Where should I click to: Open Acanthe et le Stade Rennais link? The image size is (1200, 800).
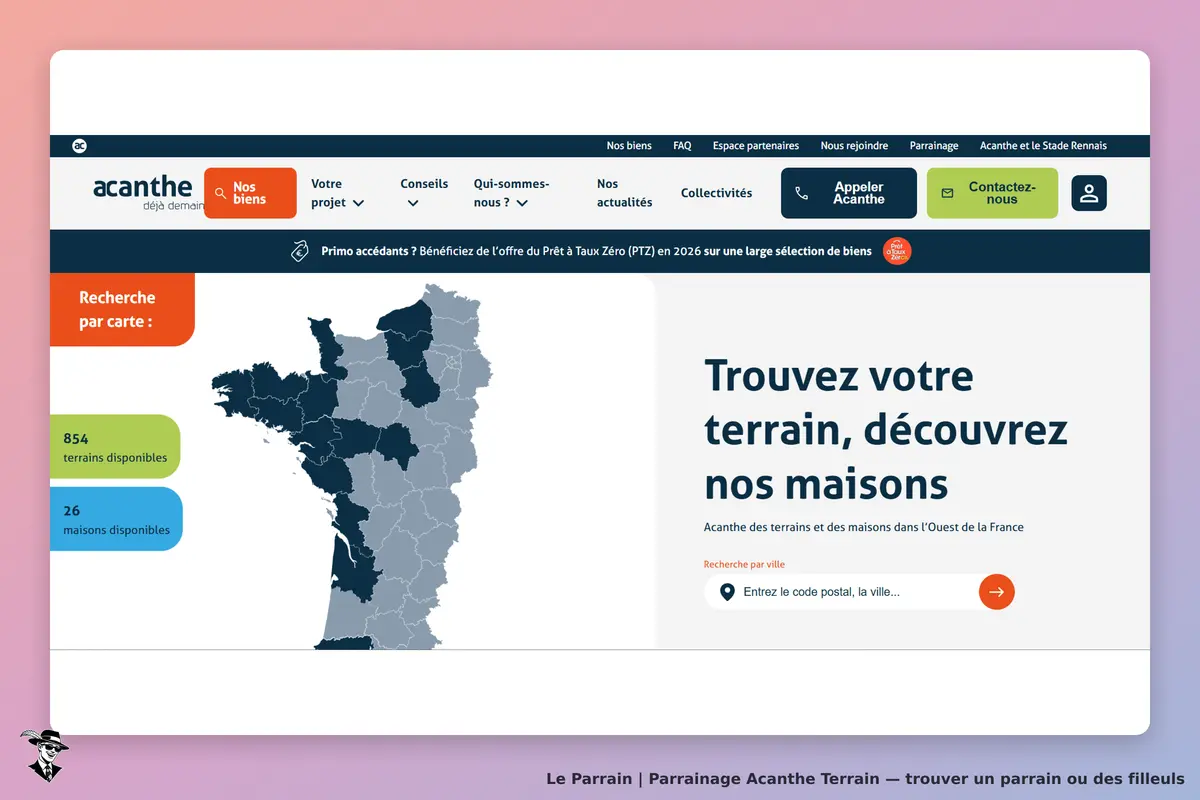coord(1043,146)
